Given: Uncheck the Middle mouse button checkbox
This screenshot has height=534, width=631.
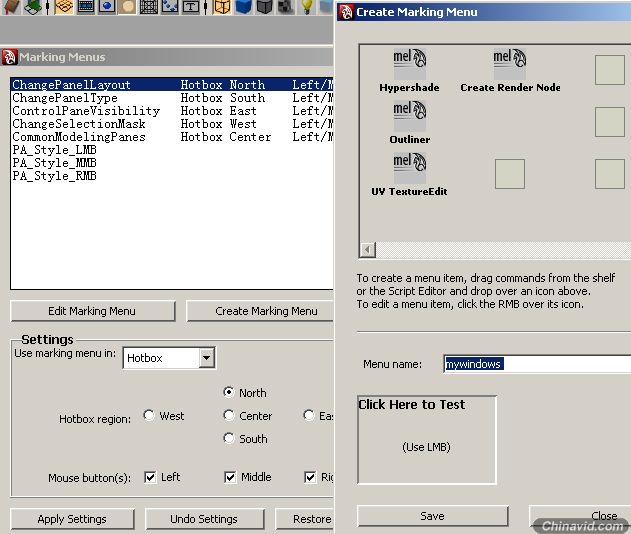Looking at the screenshot, I should [230, 477].
